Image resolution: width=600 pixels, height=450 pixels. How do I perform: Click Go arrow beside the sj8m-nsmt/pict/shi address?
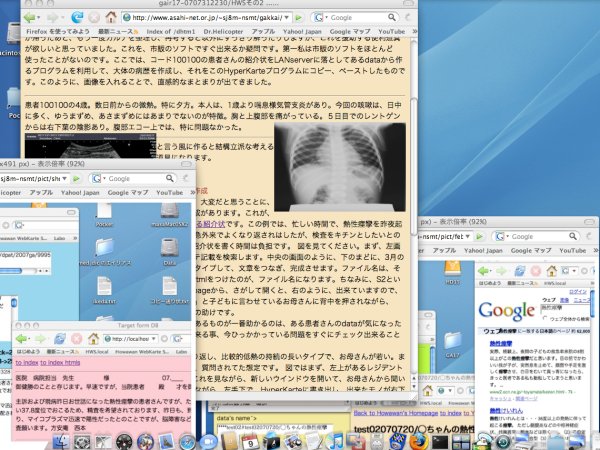pyautogui.click(x=76, y=179)
